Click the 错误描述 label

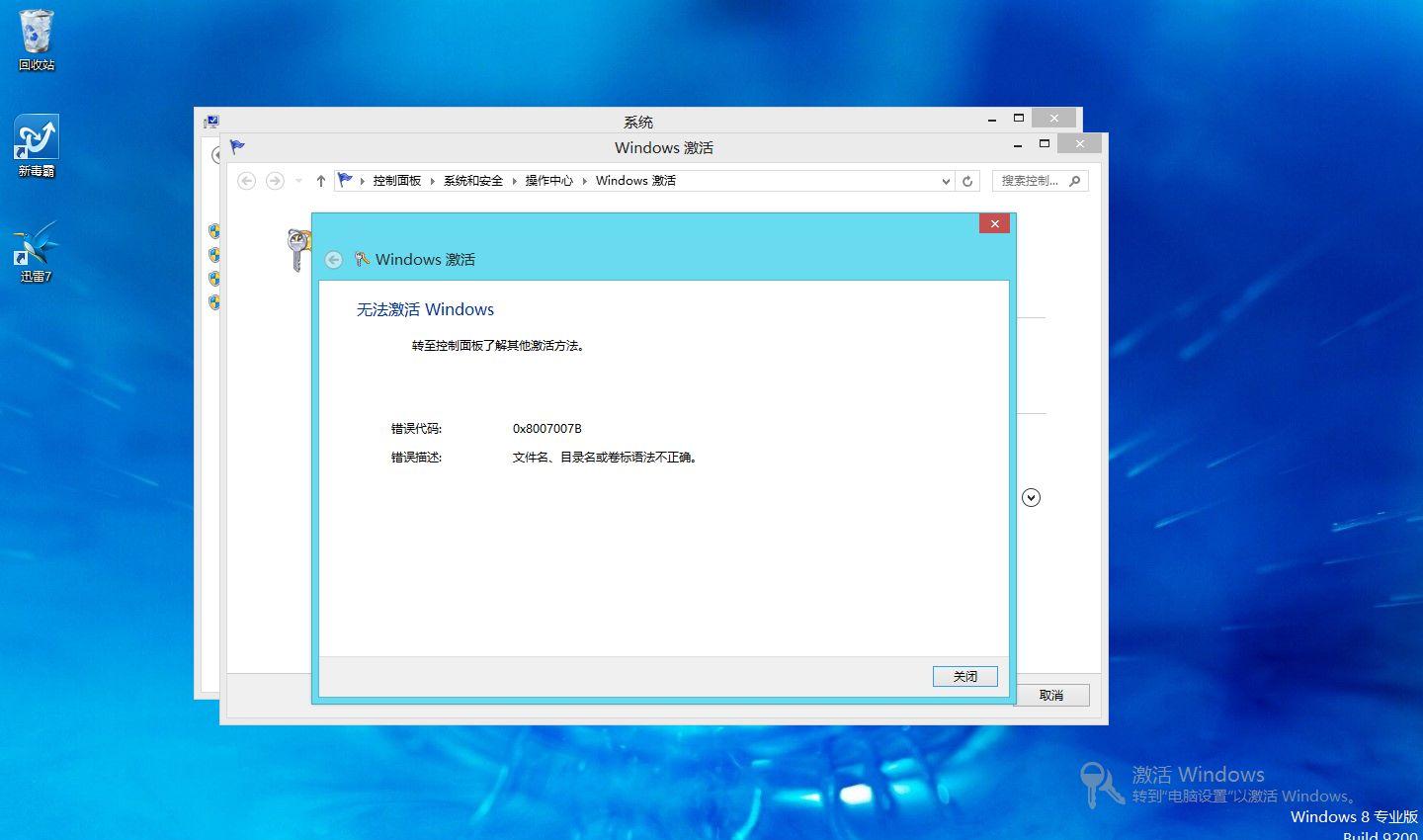point(416,458)
